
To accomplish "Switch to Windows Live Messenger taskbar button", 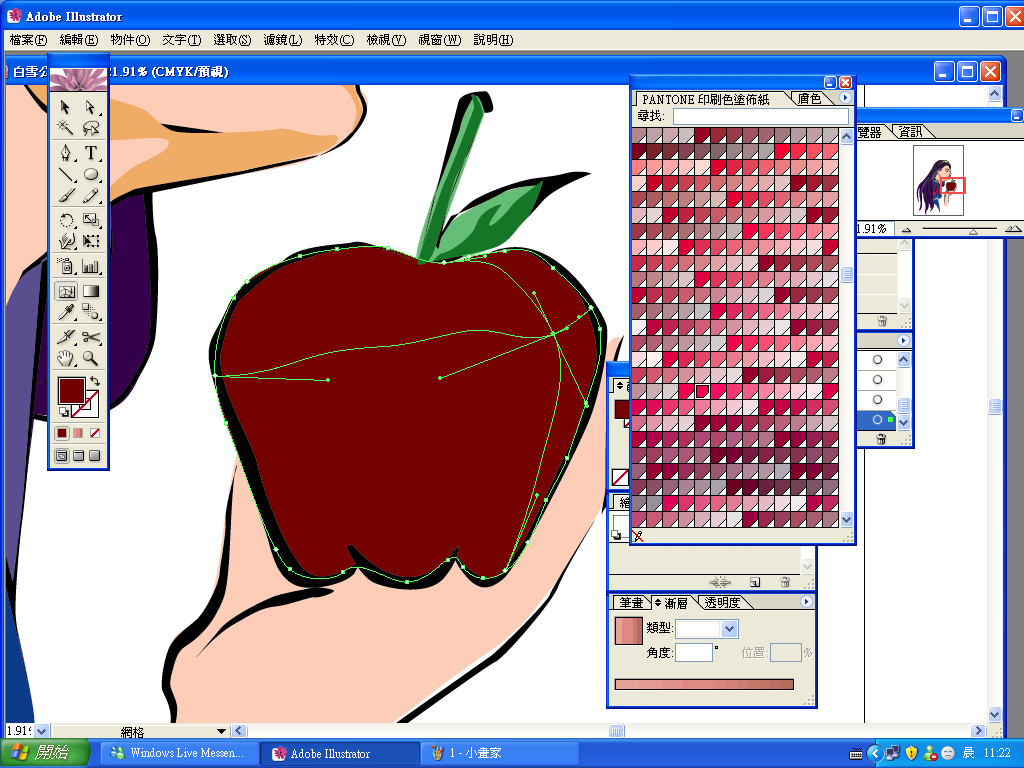I will pos(179,753).
